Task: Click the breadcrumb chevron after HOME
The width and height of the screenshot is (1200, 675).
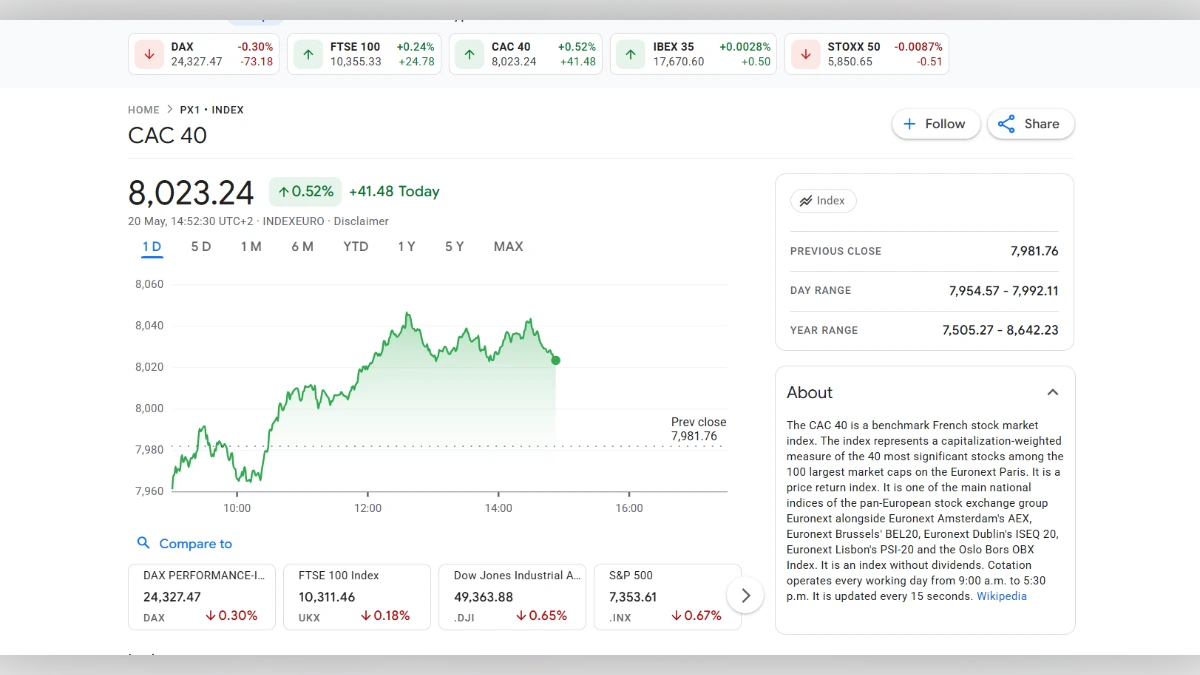Action: click(170, 110)
